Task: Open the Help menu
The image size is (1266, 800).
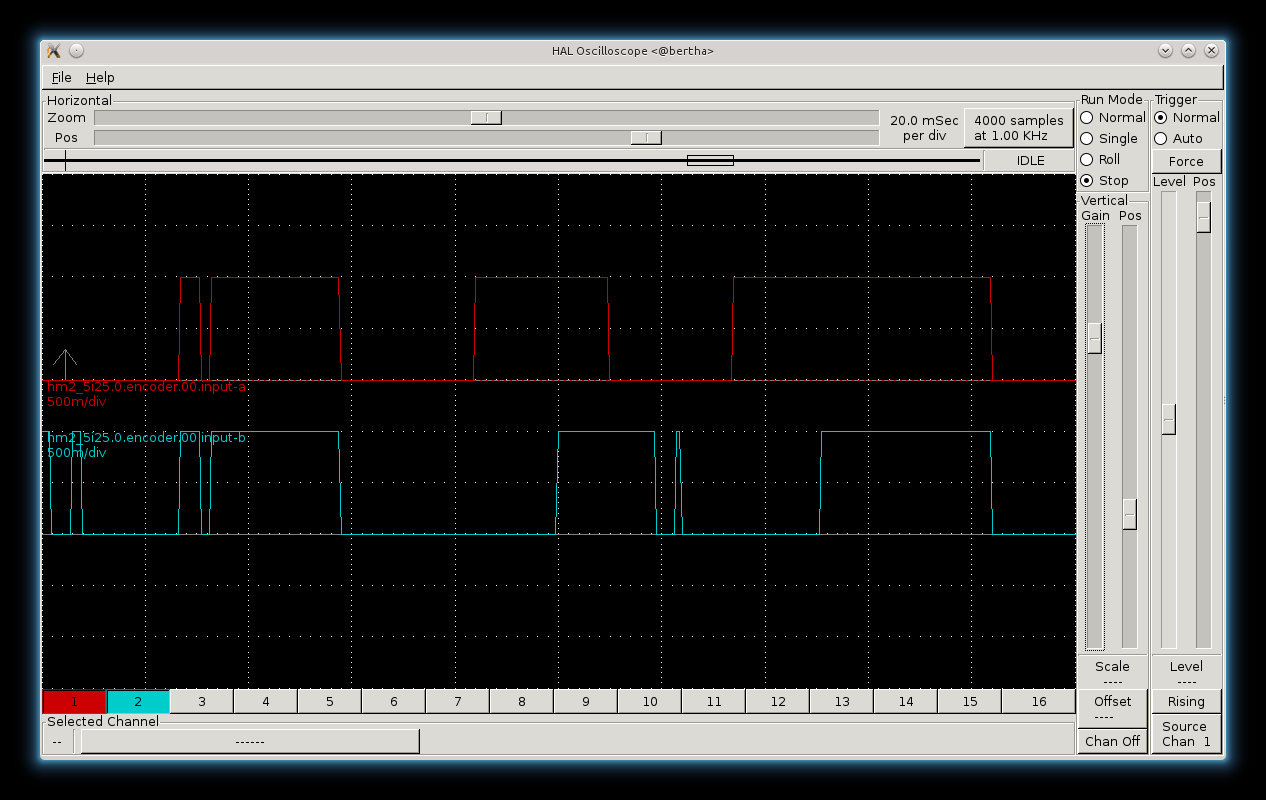Action: tap(100, 78)
